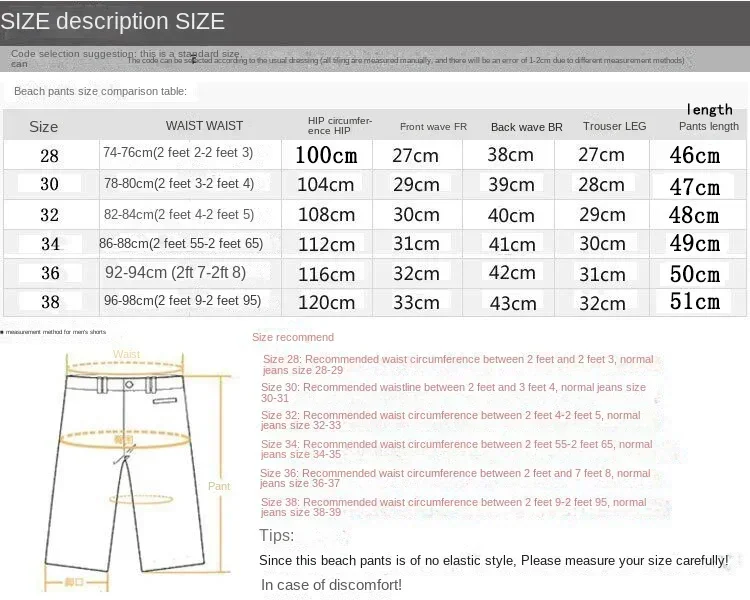The image size is (750, 600).
Task: Click pants length value '49cm'
Action: click(695, 244)
